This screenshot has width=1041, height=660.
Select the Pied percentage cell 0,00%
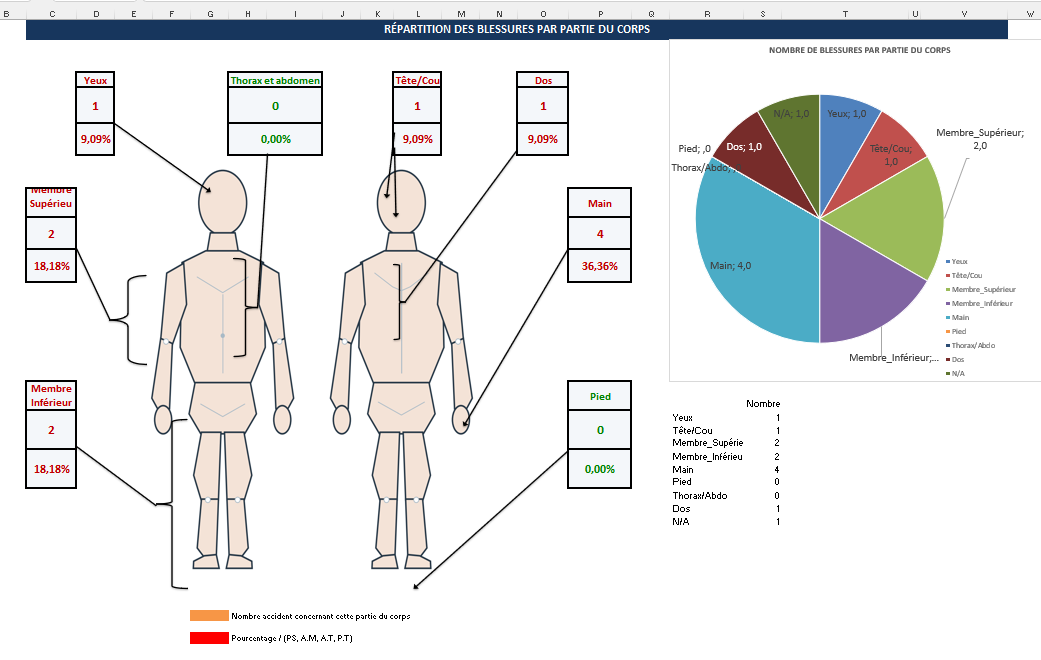(x=600, y=469)
